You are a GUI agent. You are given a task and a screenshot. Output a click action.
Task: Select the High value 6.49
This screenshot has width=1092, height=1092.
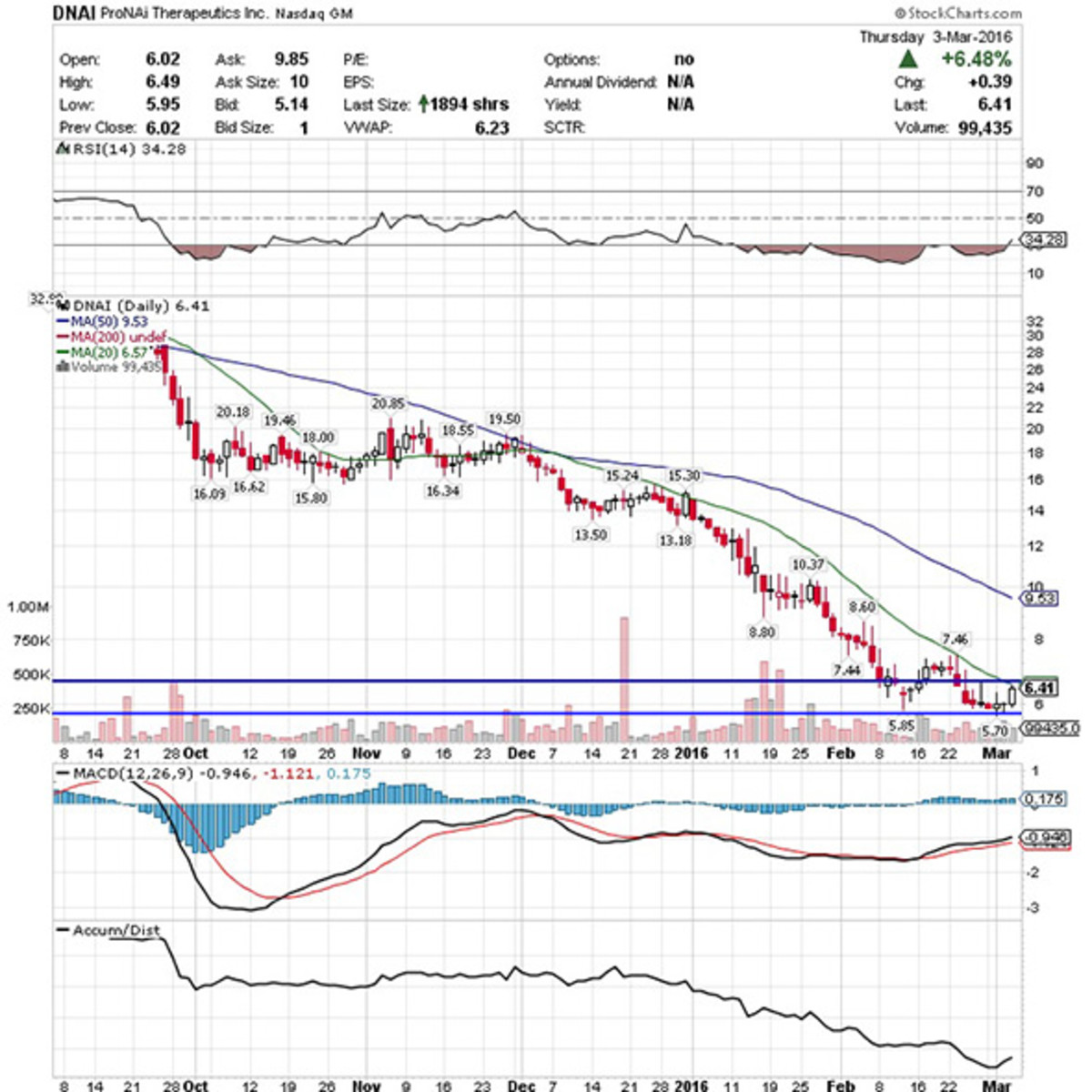point(163,82)
